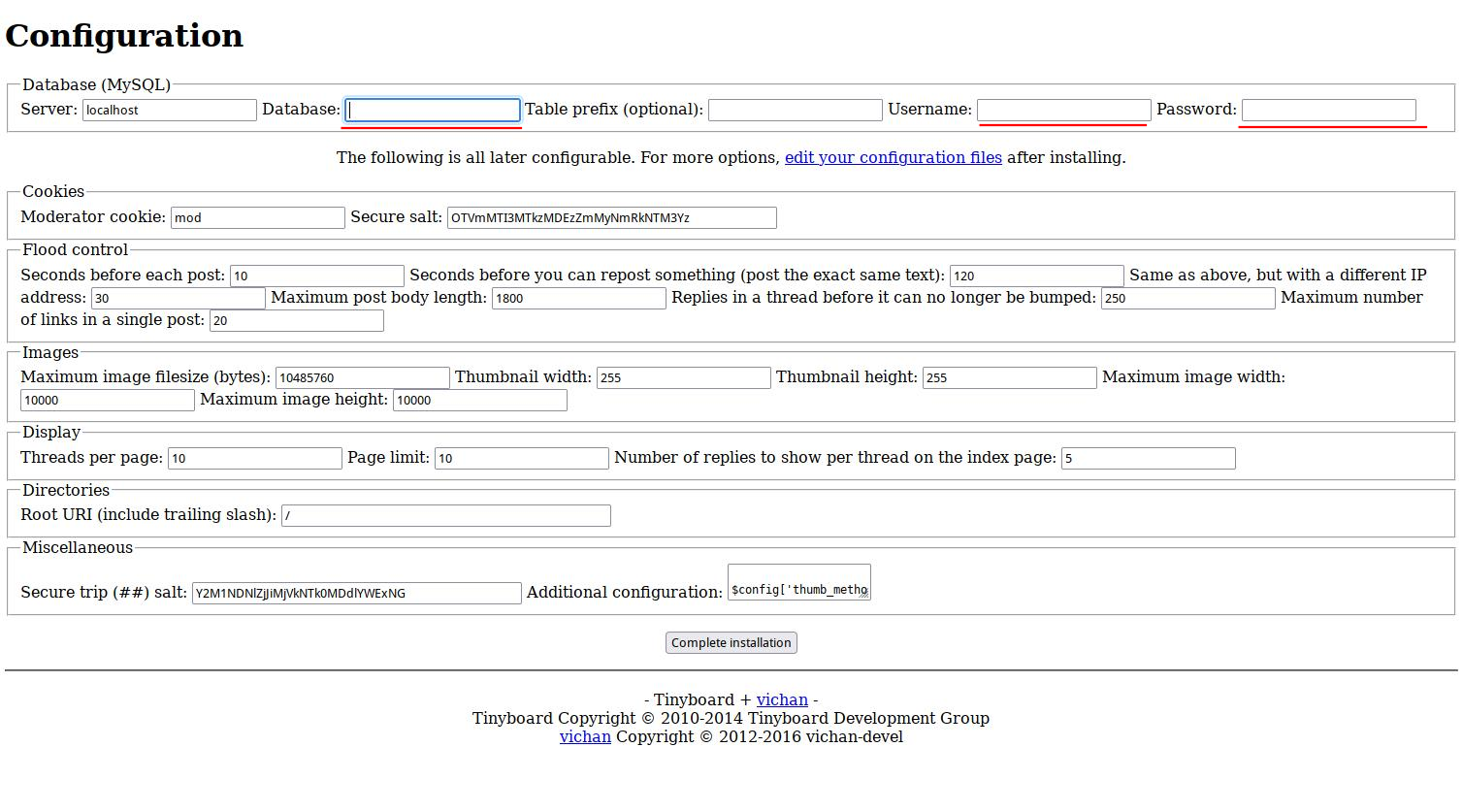Screen dimensions: 1463x812
Task: Click the Complete installation button
Action: click(731, 642)
